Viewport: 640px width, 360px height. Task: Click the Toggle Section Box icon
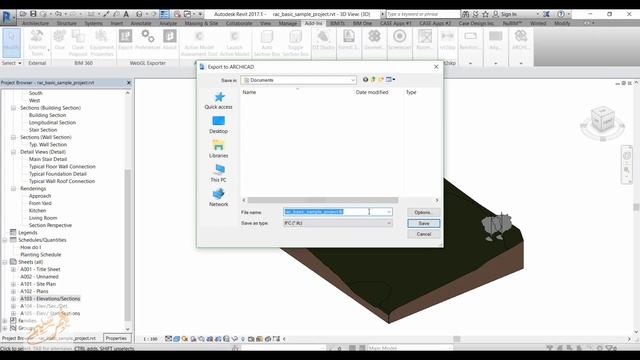click(296, 42)
